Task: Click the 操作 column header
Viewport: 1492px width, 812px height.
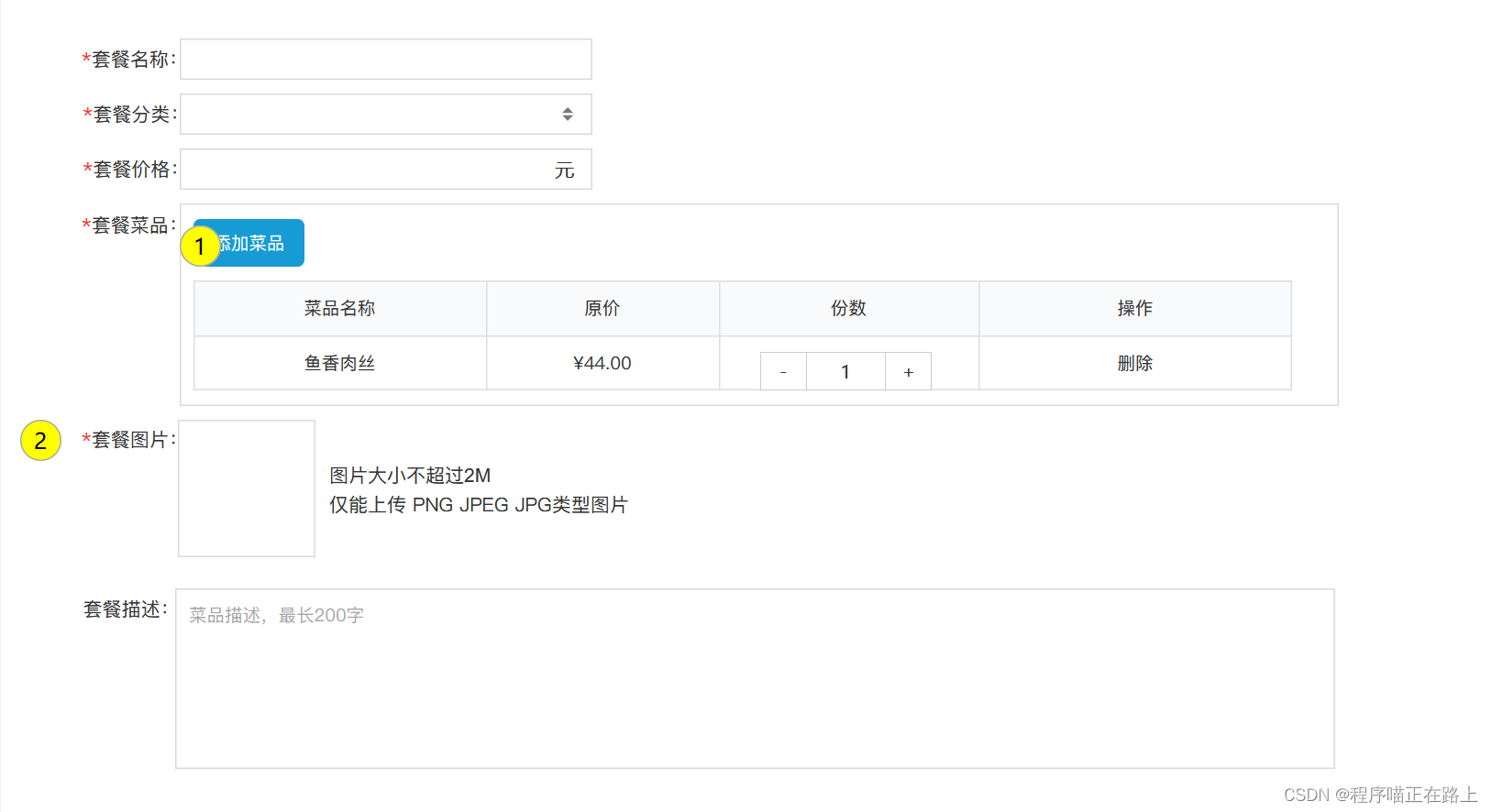Action: 1135,308
